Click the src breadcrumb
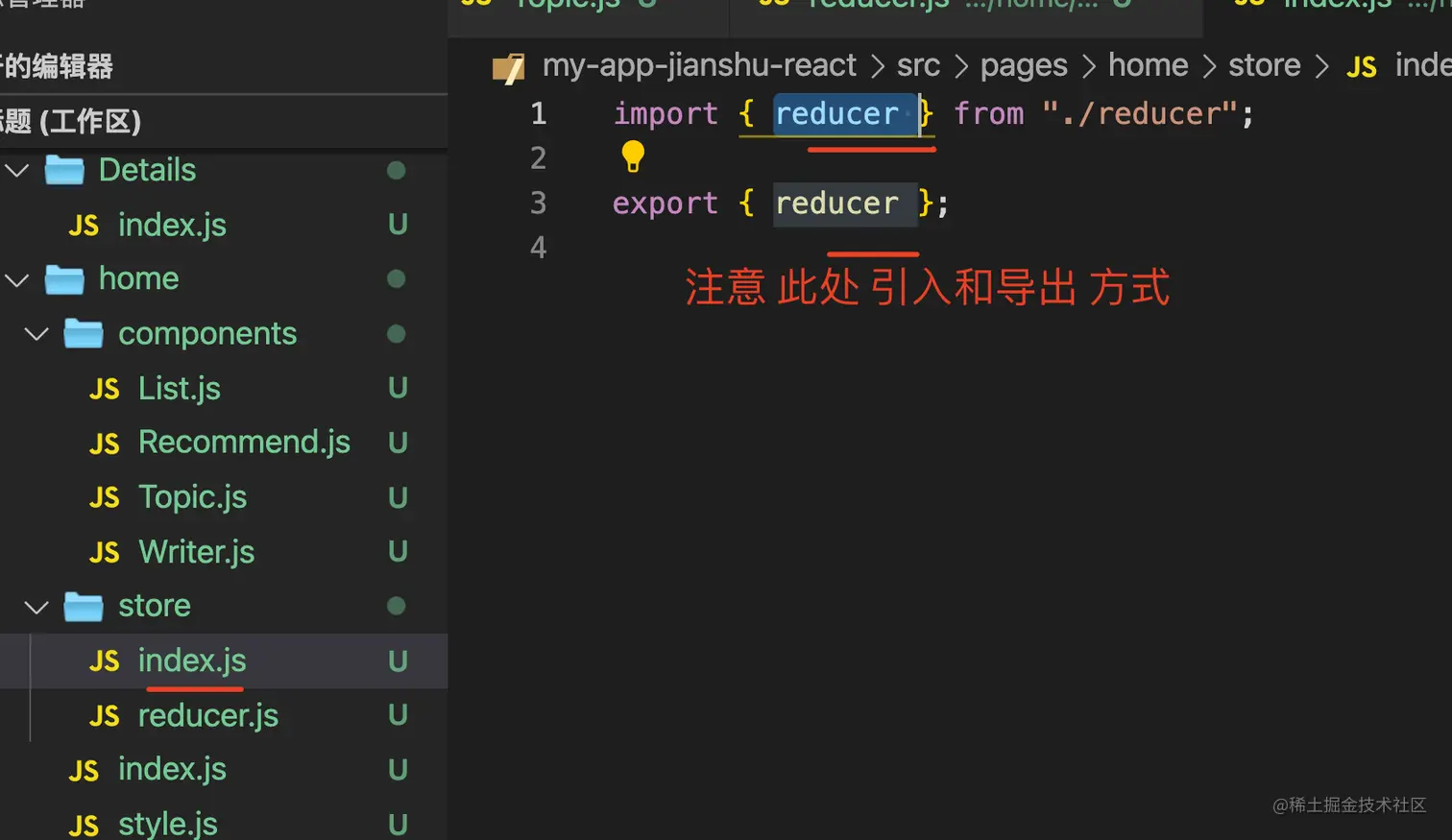 (x=918, y=65)
